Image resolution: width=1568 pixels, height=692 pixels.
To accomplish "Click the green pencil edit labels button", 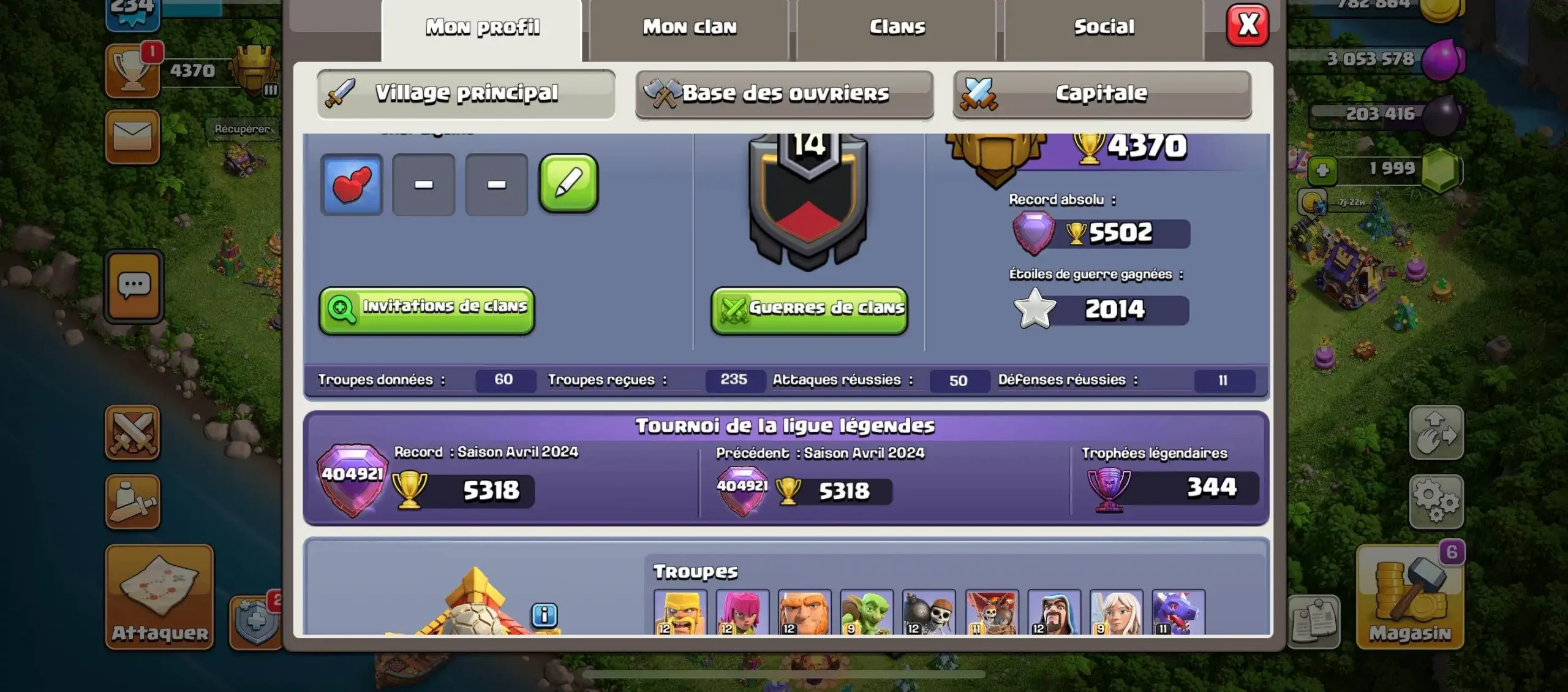I will point(568,183).
